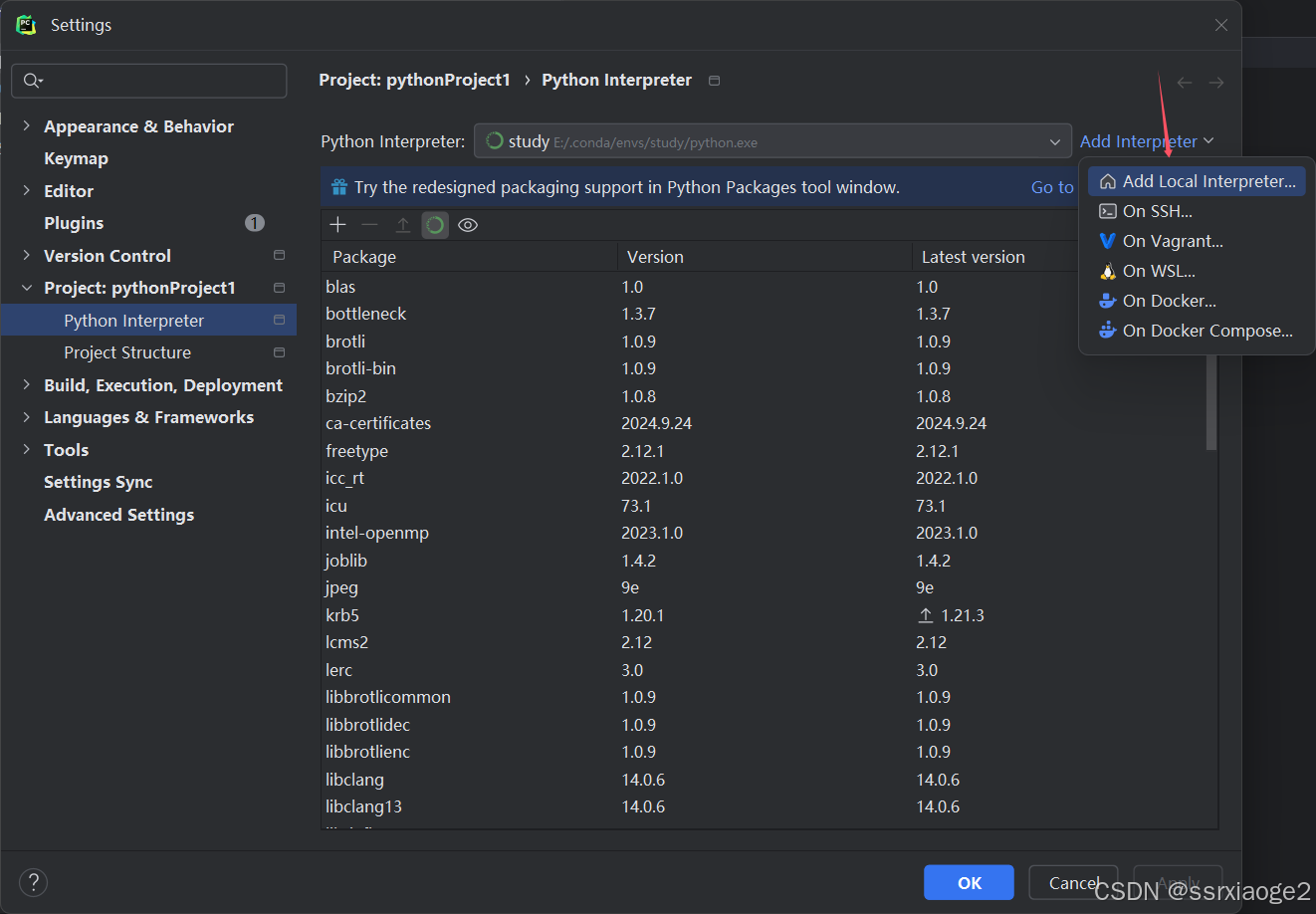This screenshot has height=914, width=1316.
Task: Toggle the show early releases eye icon
Action: (x=468, y=225)
